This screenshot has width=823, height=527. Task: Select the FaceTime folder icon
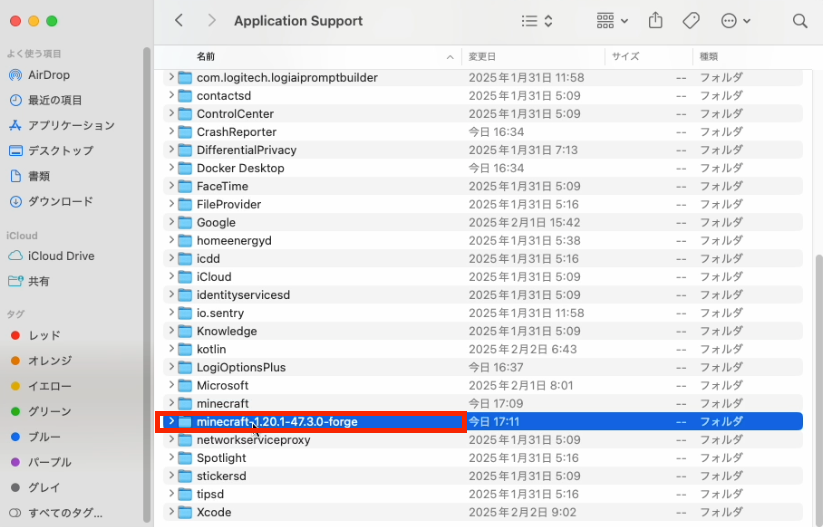tap(185, 186)
